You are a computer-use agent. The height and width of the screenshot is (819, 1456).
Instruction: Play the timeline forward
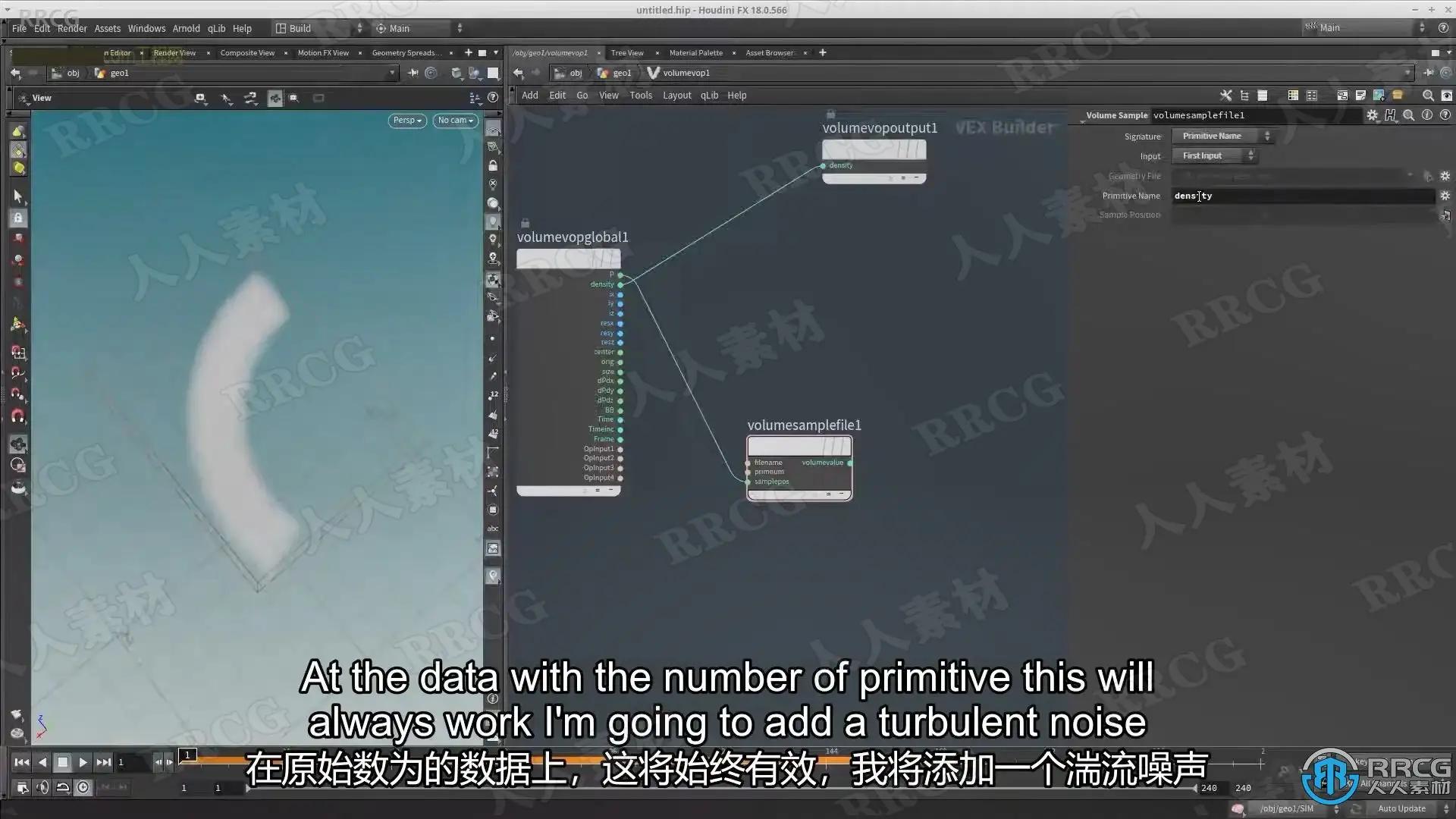[x=83, y=762]
